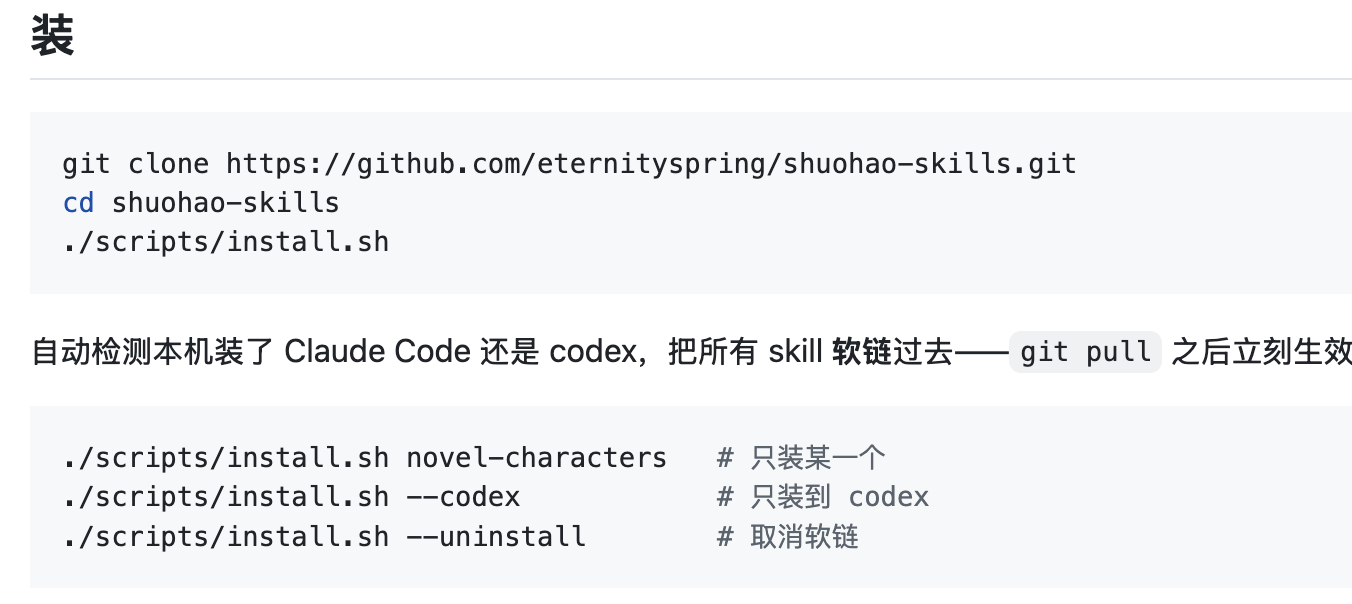Click the github.com eternityspring repository URL

tap(651, 163)
